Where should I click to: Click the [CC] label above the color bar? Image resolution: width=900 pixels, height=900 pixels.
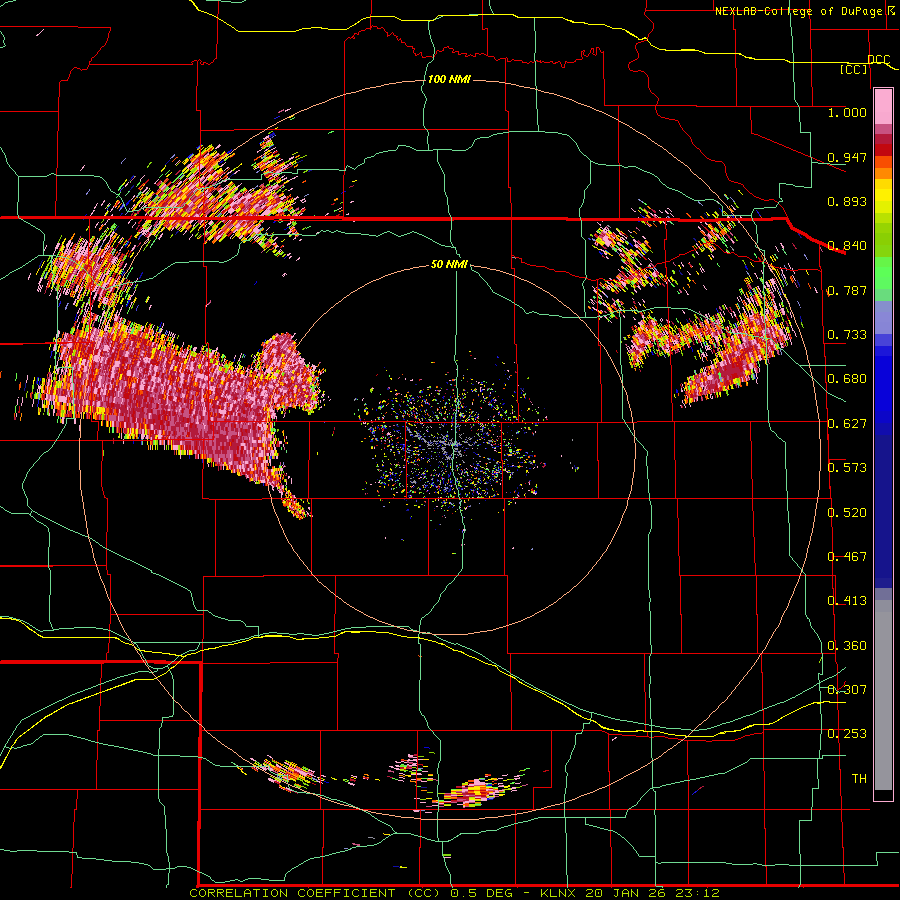click(x=854, y=69)
